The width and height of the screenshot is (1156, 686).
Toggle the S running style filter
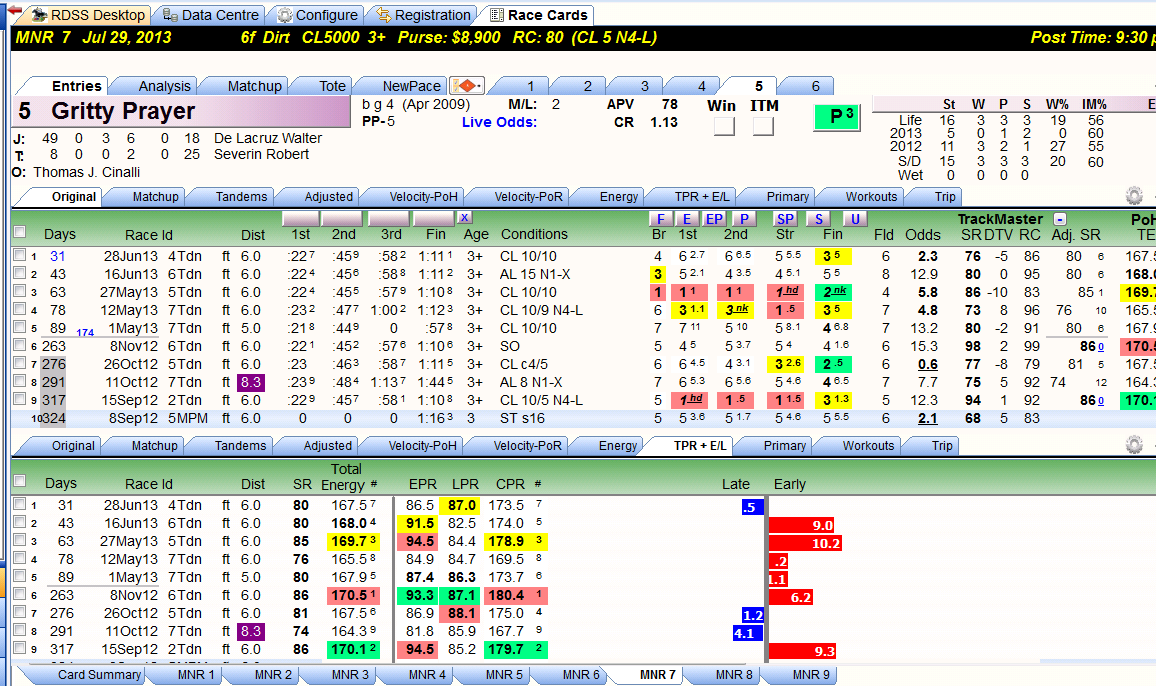pyautogui.click(x=818, y=219)
